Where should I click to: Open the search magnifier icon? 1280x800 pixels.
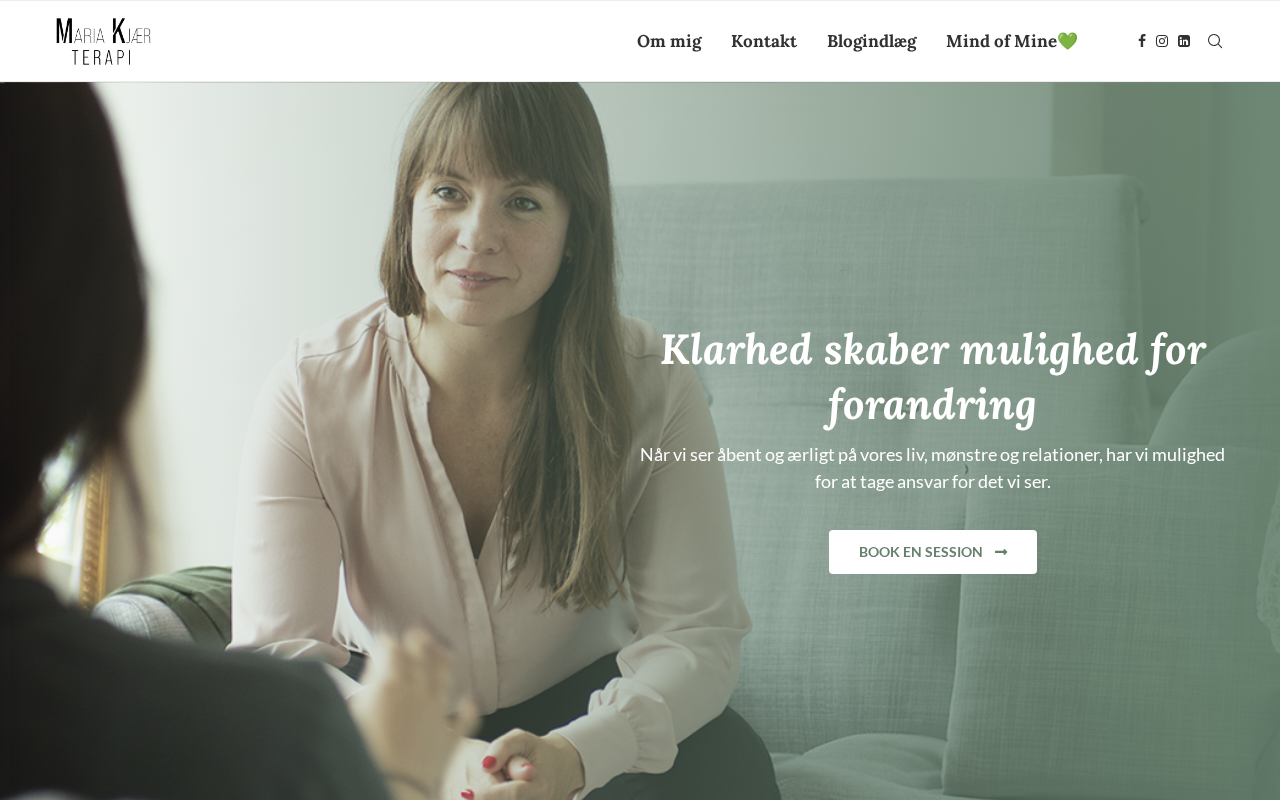pyautogui.click(x=1215, y=41)
